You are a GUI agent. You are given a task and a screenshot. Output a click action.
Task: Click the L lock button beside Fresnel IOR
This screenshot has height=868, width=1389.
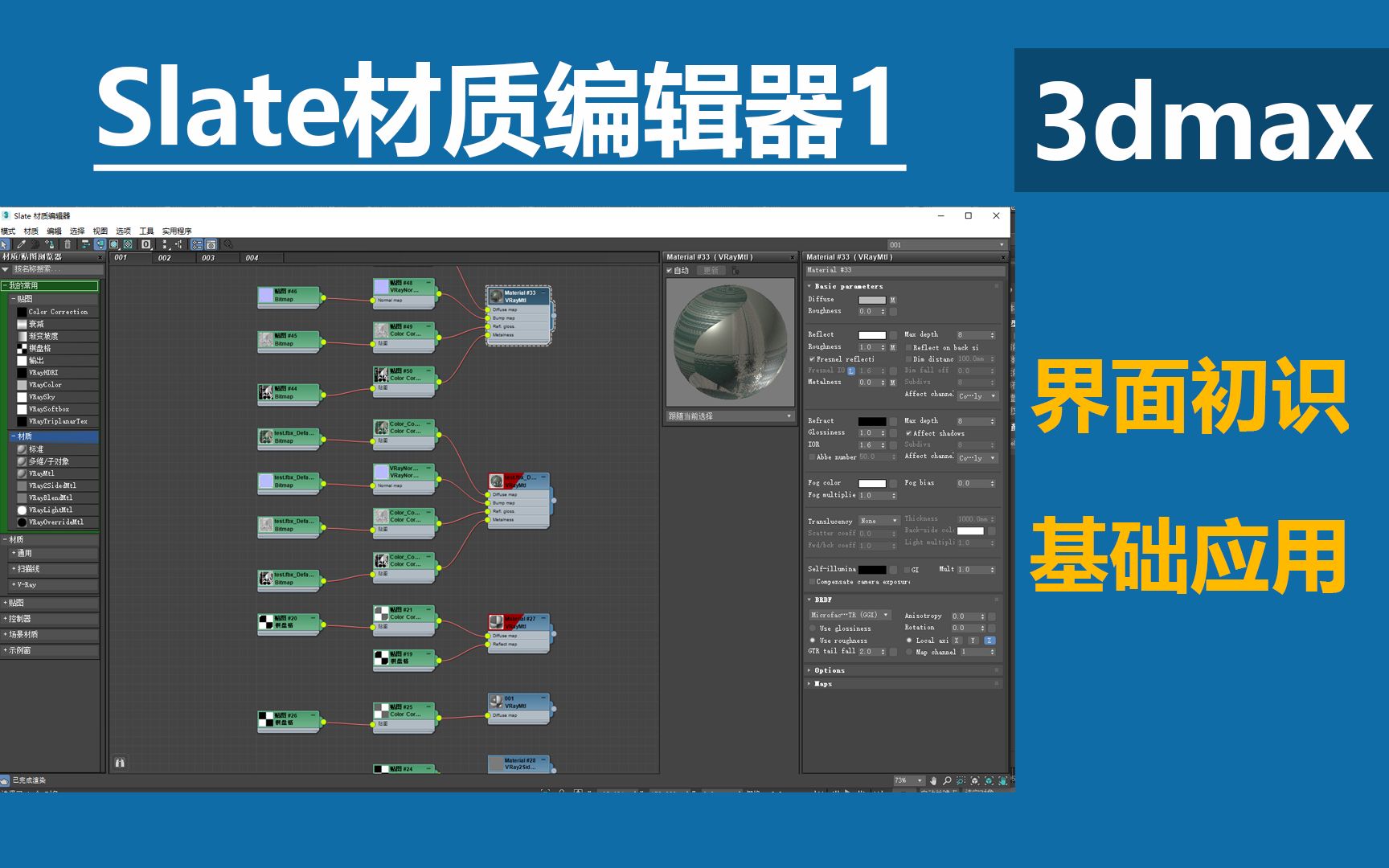tap(851, 371)
